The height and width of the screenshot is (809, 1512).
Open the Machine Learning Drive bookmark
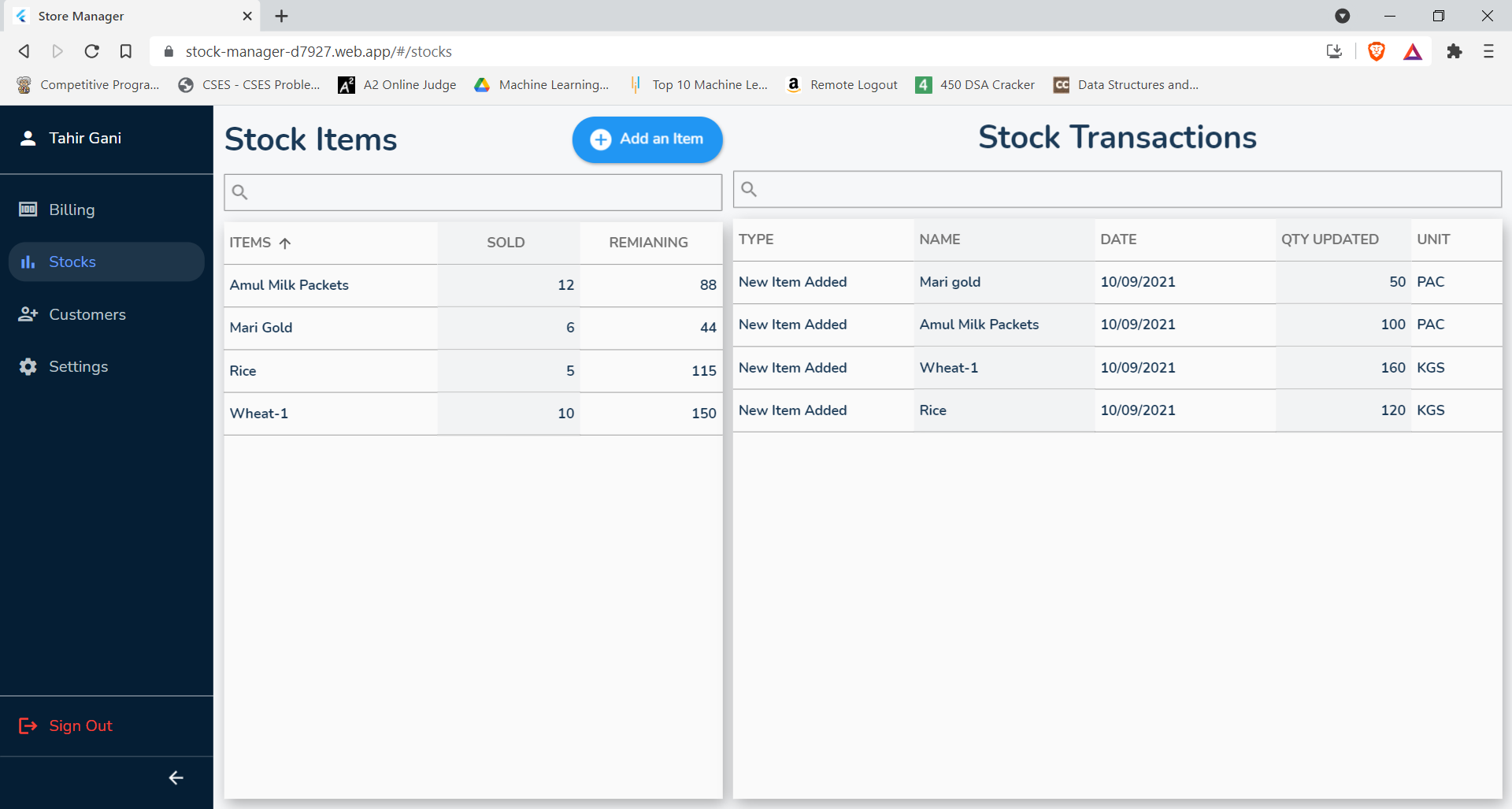(541, 84)
